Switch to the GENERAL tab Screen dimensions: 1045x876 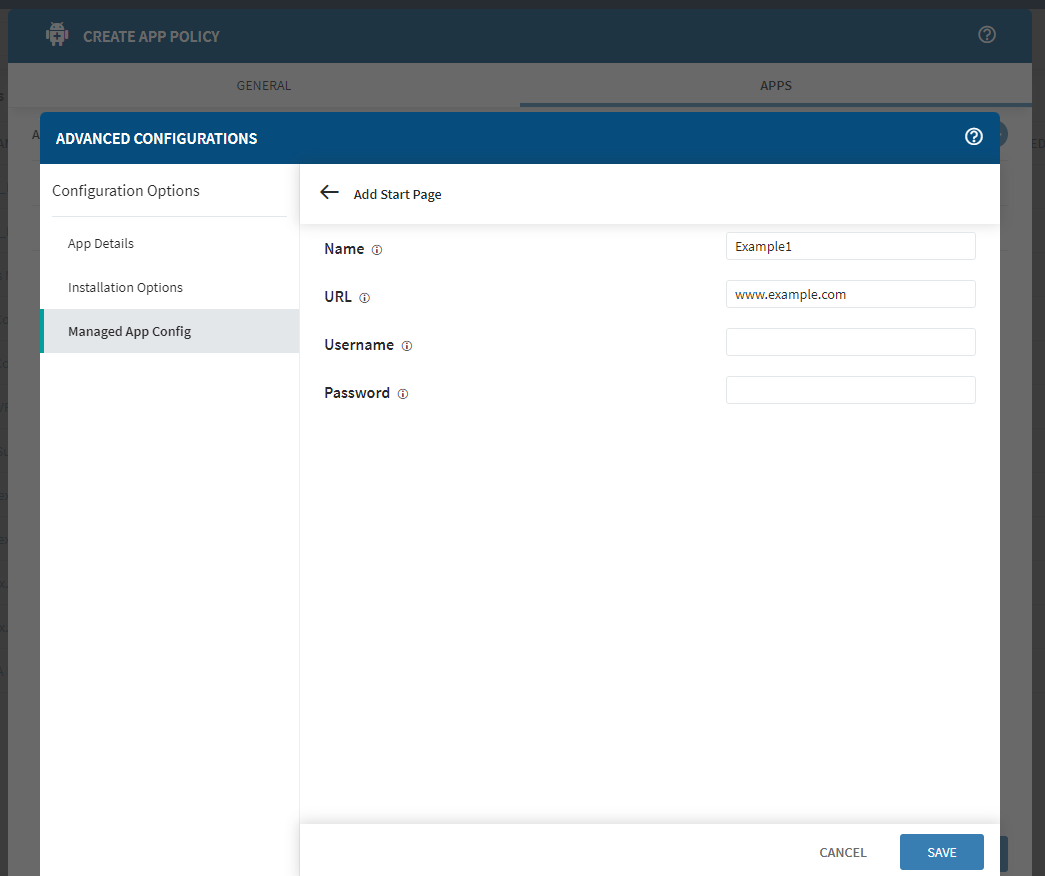pos(264,86)
